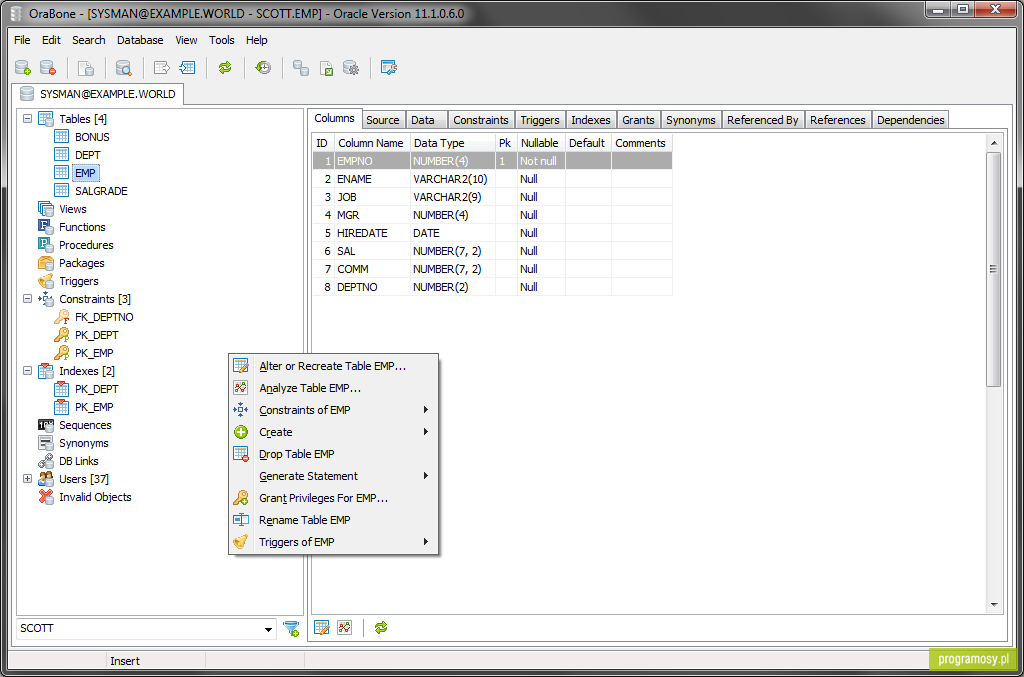Click the green plus Create icon in context menu
The height and width of the screenshot is (677, 1024).
[x=241, y=432]
